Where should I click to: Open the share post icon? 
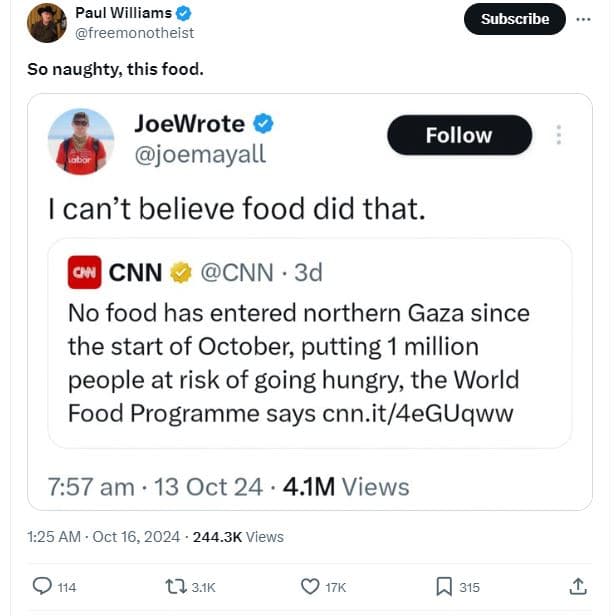pos(578,587)
